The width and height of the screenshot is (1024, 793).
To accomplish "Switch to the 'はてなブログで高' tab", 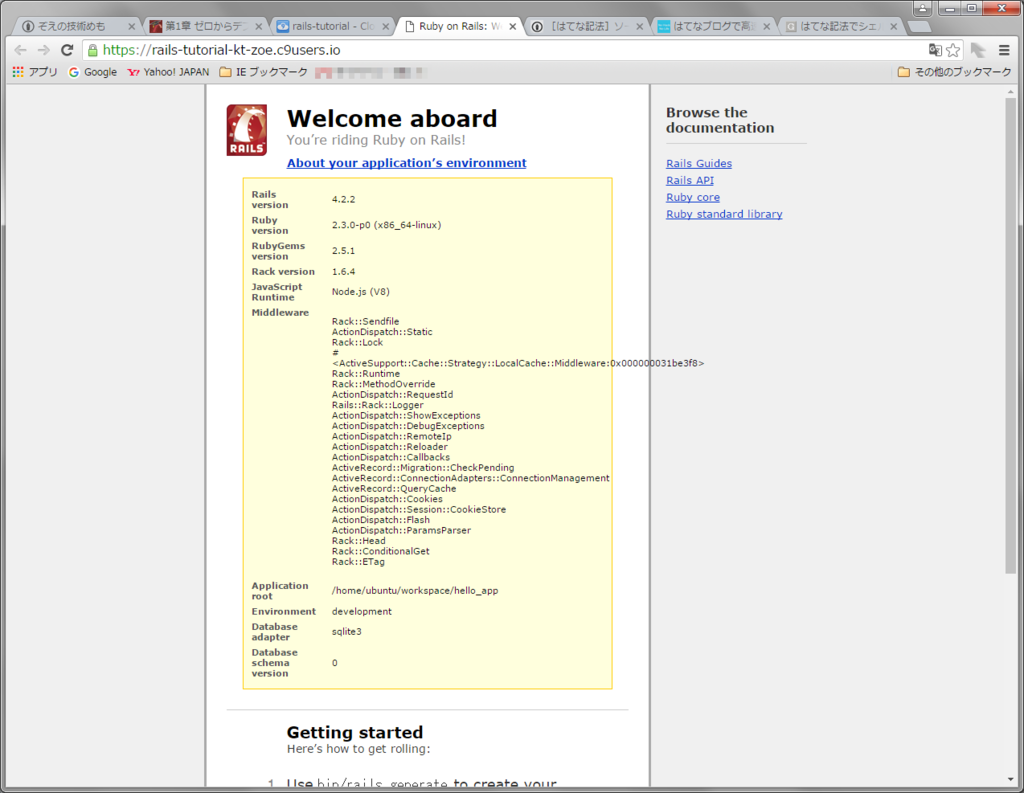I will click(711, 27).
